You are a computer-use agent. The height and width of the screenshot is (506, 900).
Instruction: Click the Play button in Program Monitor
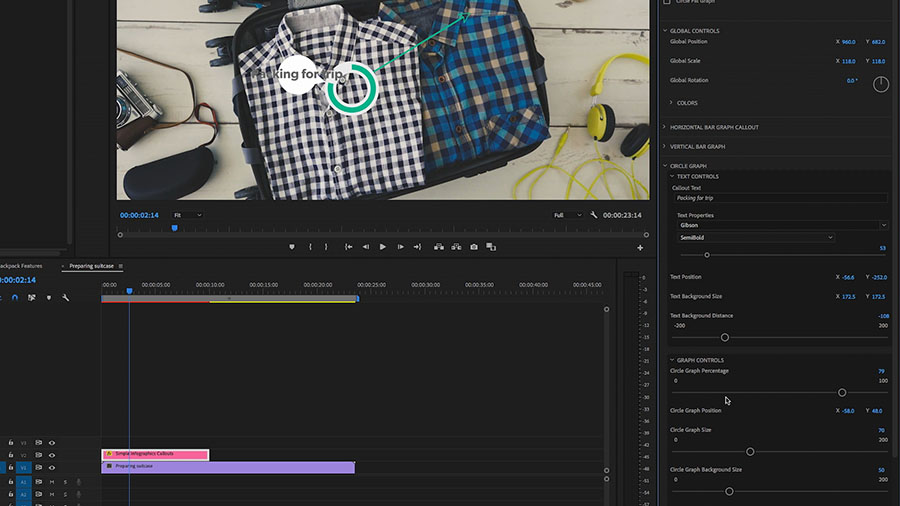tap(382, 247)
